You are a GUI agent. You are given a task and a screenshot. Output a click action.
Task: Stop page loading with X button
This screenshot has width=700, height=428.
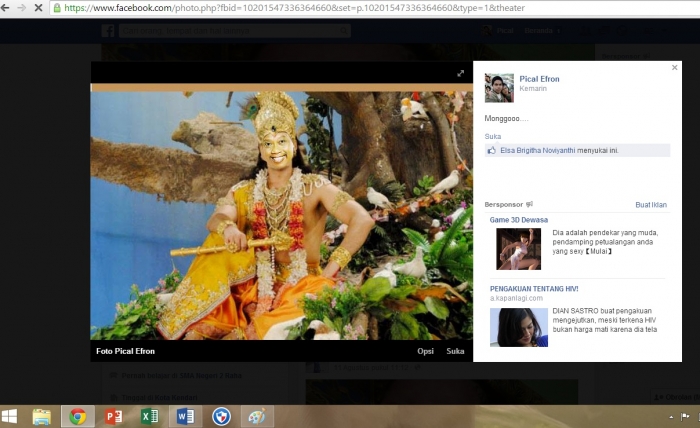pos(38,8)
